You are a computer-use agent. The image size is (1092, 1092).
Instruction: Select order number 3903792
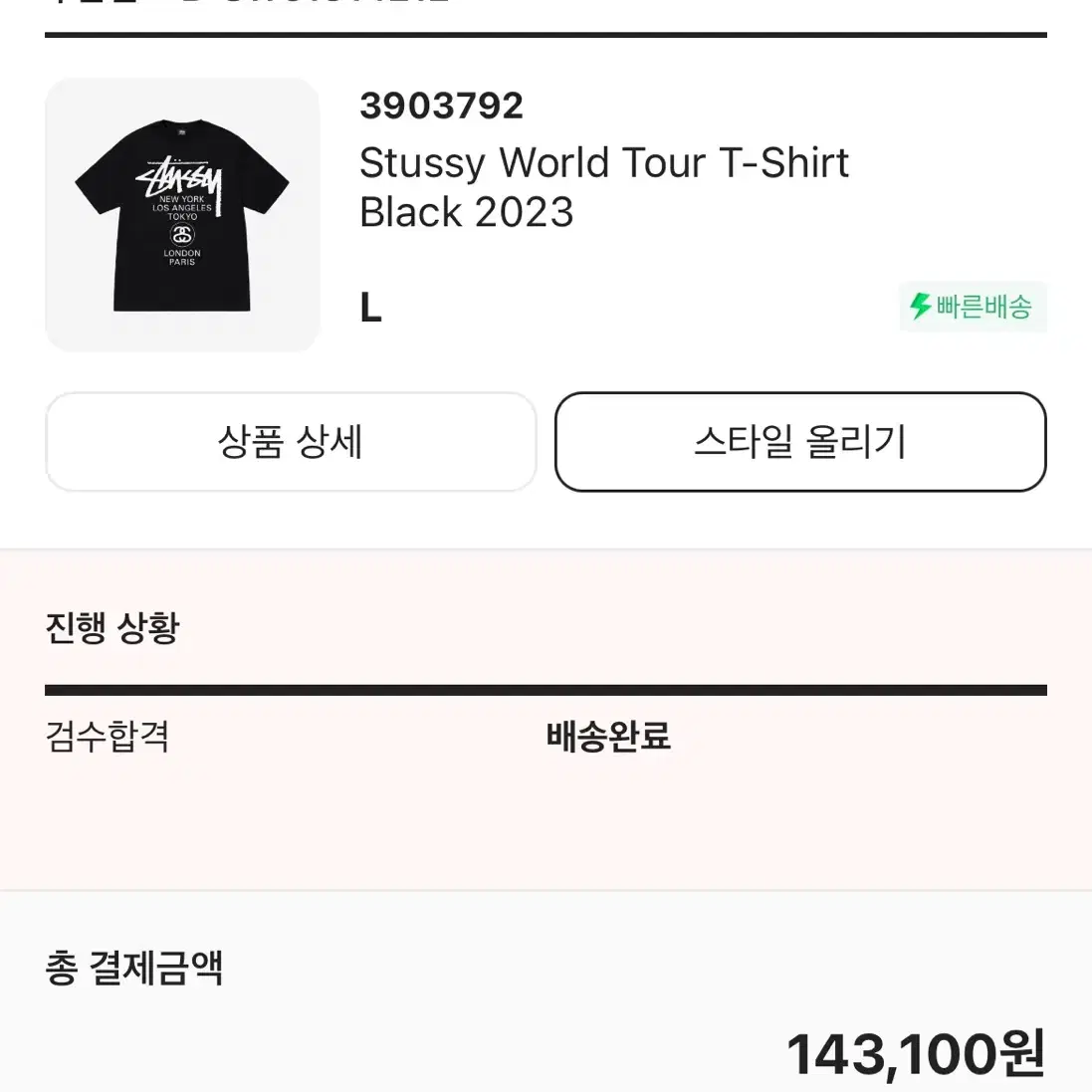click(442, 106)
